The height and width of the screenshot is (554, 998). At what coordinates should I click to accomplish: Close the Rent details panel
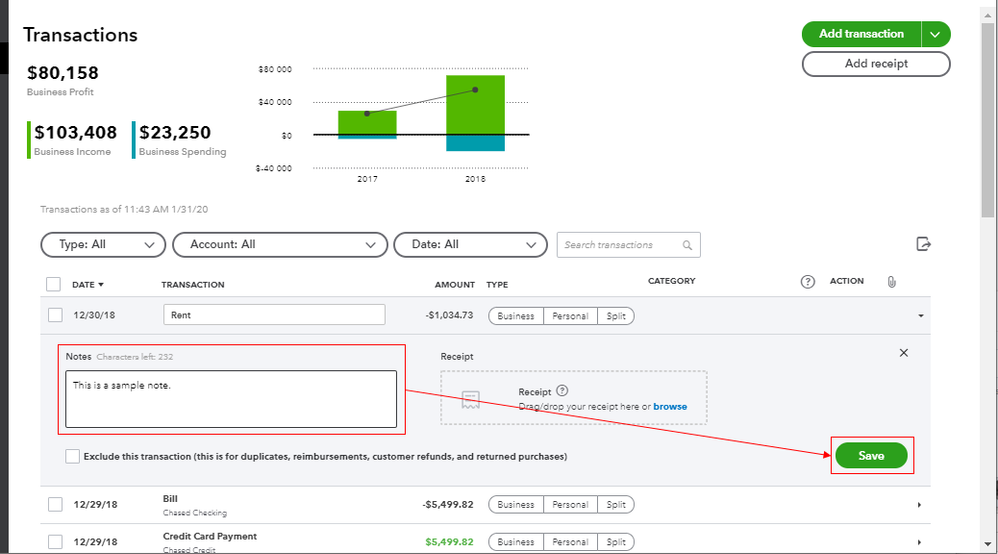tap(904, 353)
